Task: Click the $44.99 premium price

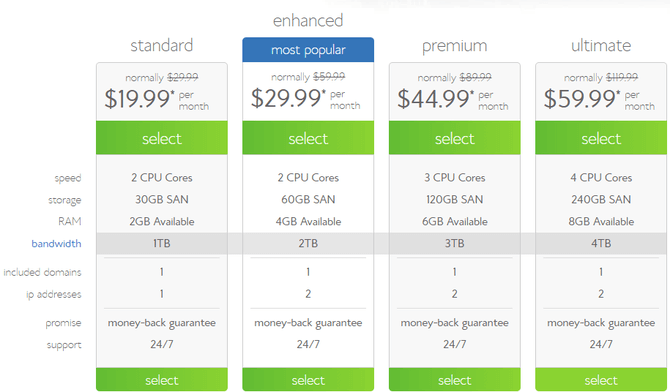Action: (436, 99)
